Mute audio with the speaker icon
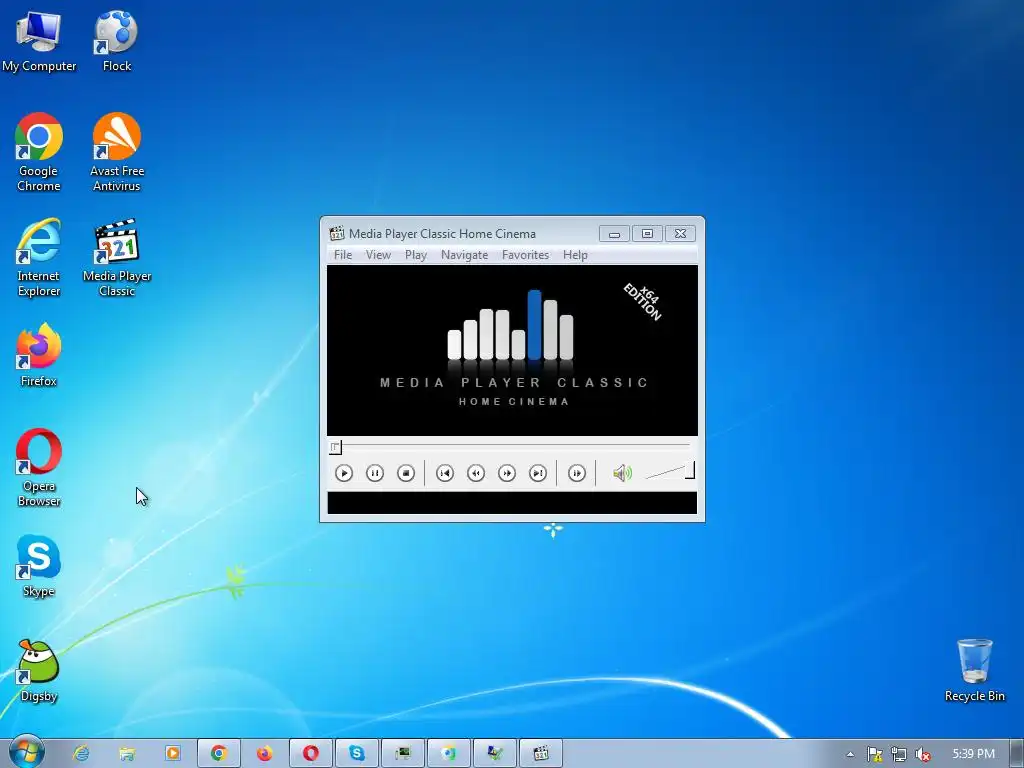Viewport: 1024px width, 768px height. coord(622,473)
